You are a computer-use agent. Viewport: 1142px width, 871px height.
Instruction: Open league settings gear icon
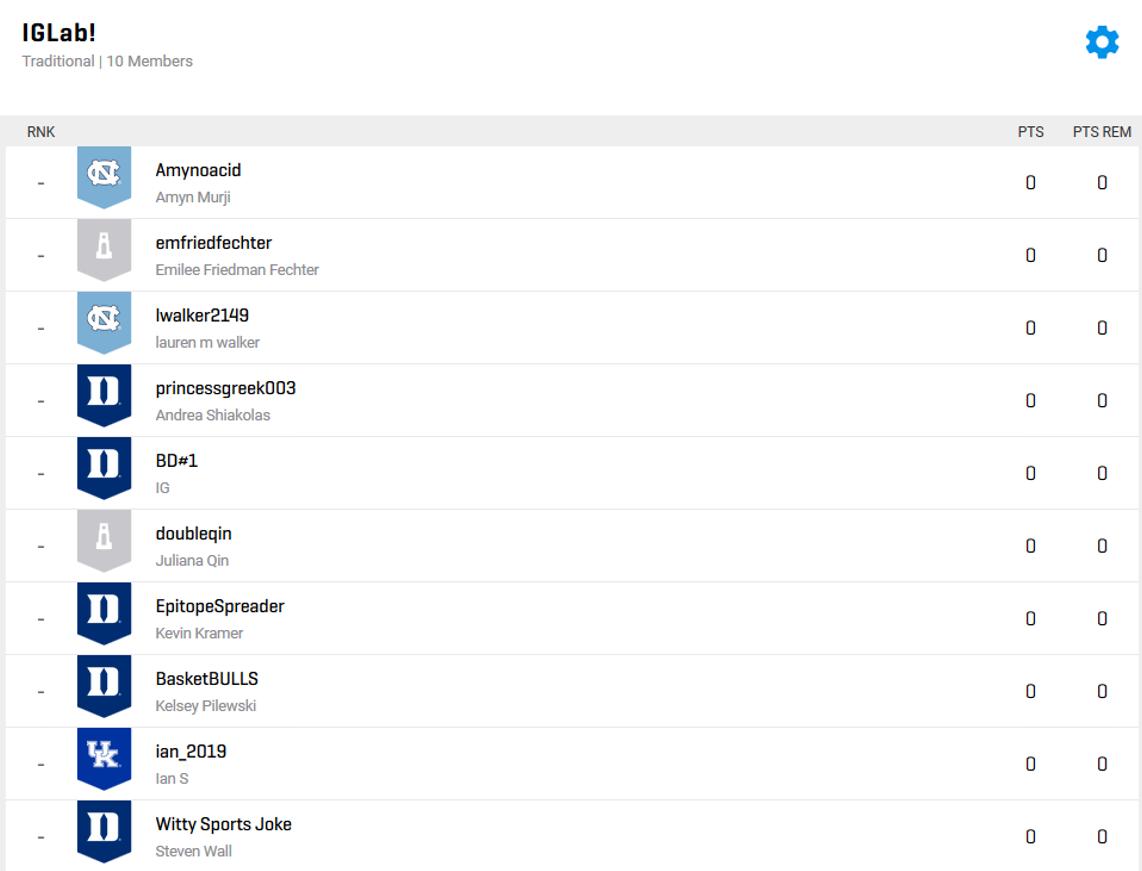(1102, 42)
